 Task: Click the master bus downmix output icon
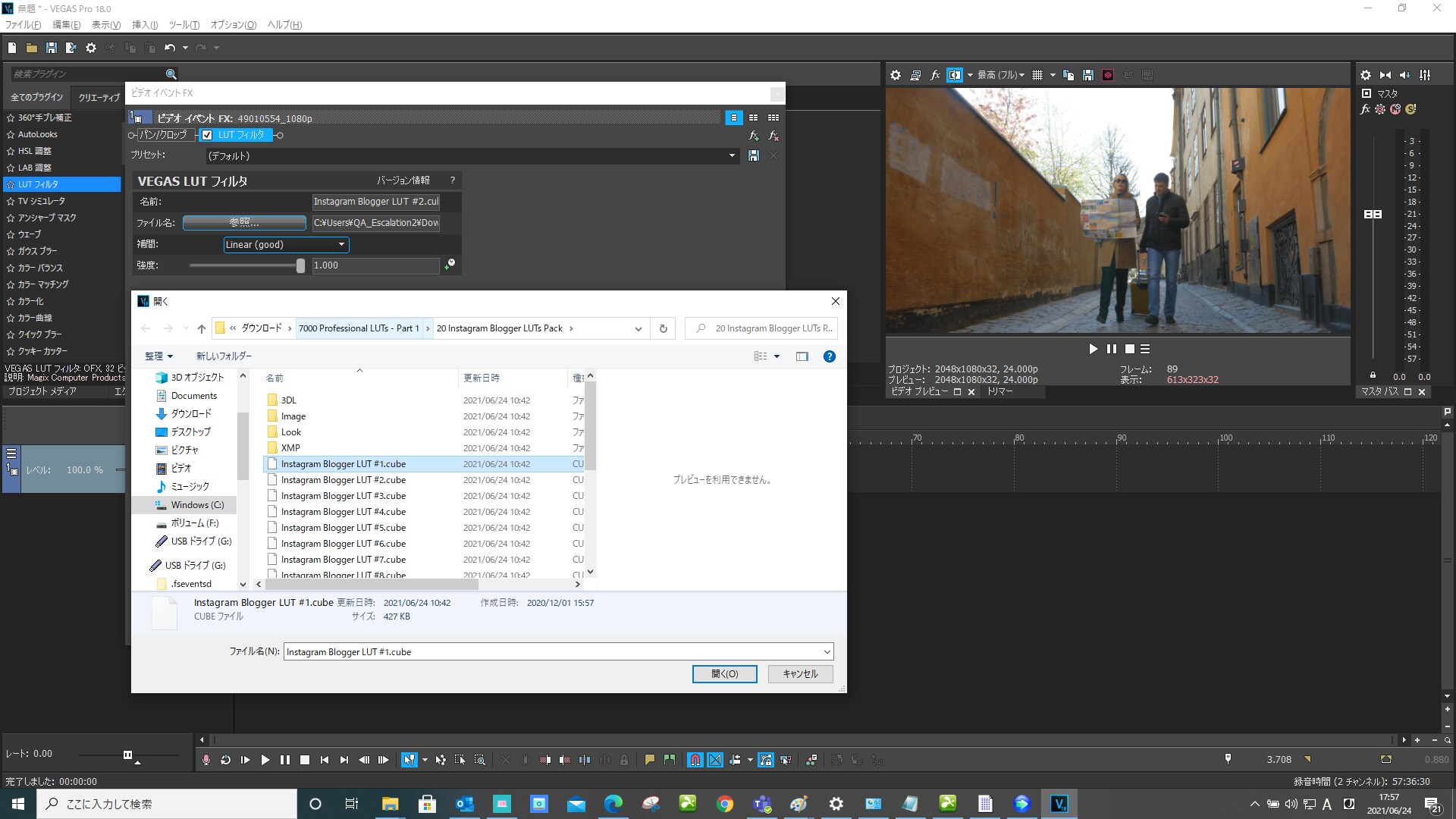coord(1385,75)
